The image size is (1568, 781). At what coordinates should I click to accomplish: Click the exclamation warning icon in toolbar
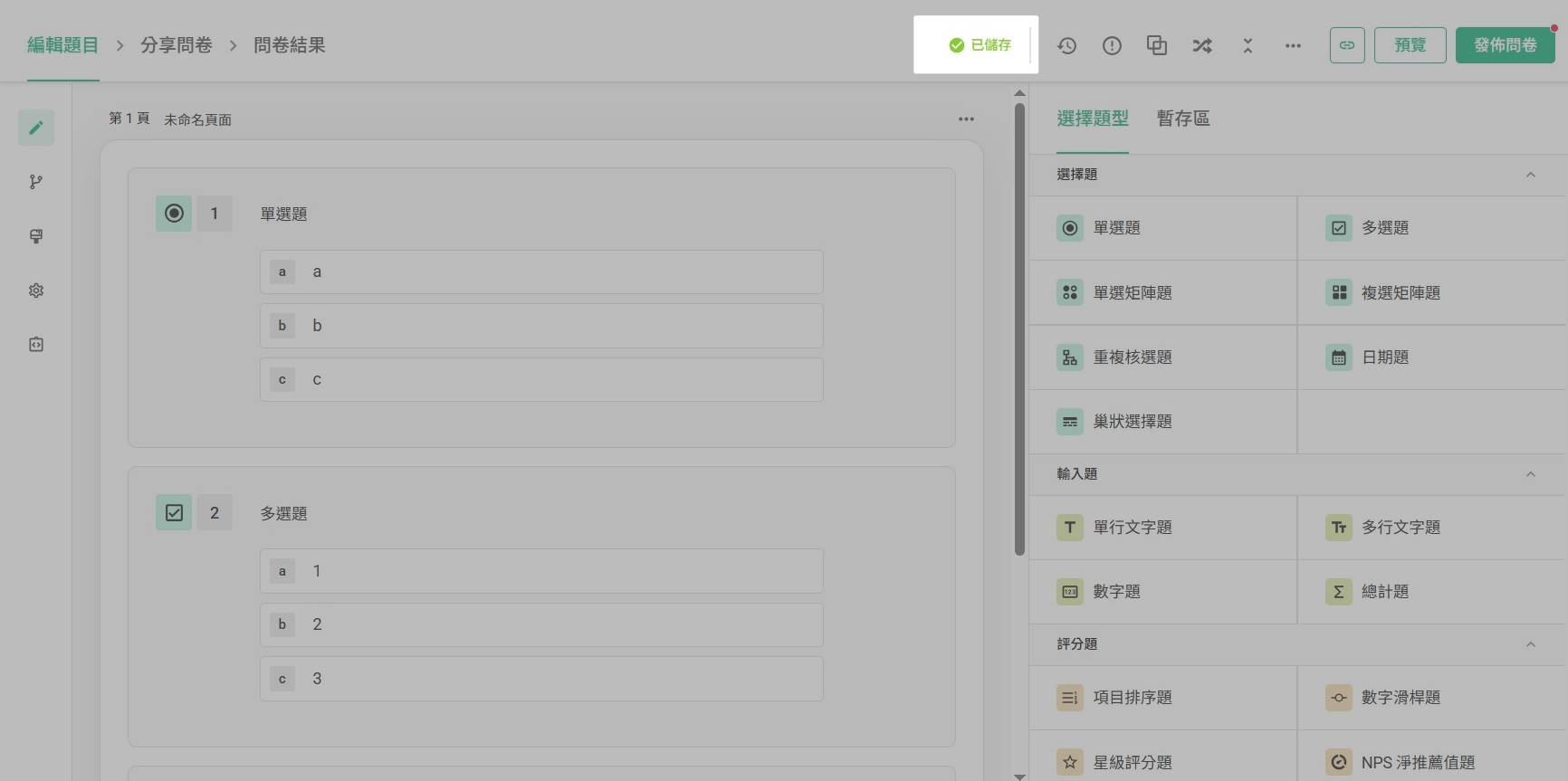1112,45
